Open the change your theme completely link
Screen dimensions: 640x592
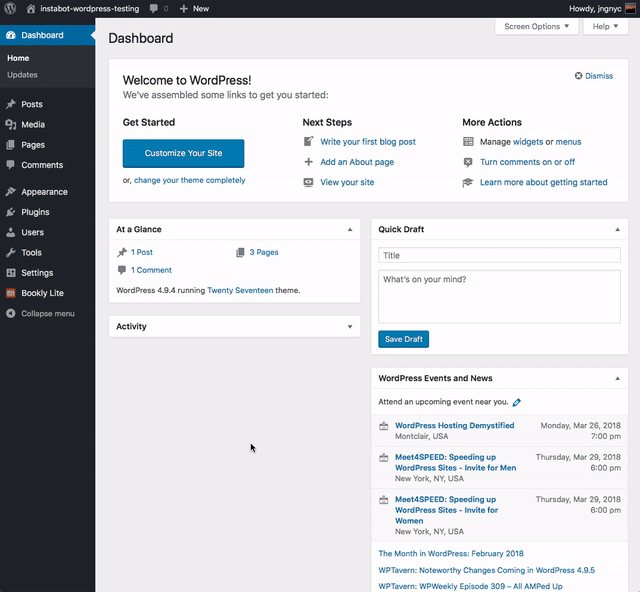pos(190,180)
